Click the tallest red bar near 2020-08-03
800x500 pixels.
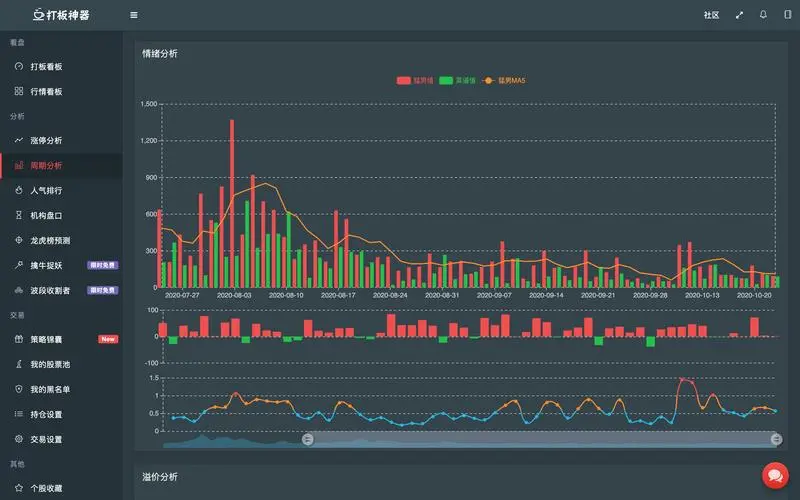pyautogui.click(x=232, y=200)
